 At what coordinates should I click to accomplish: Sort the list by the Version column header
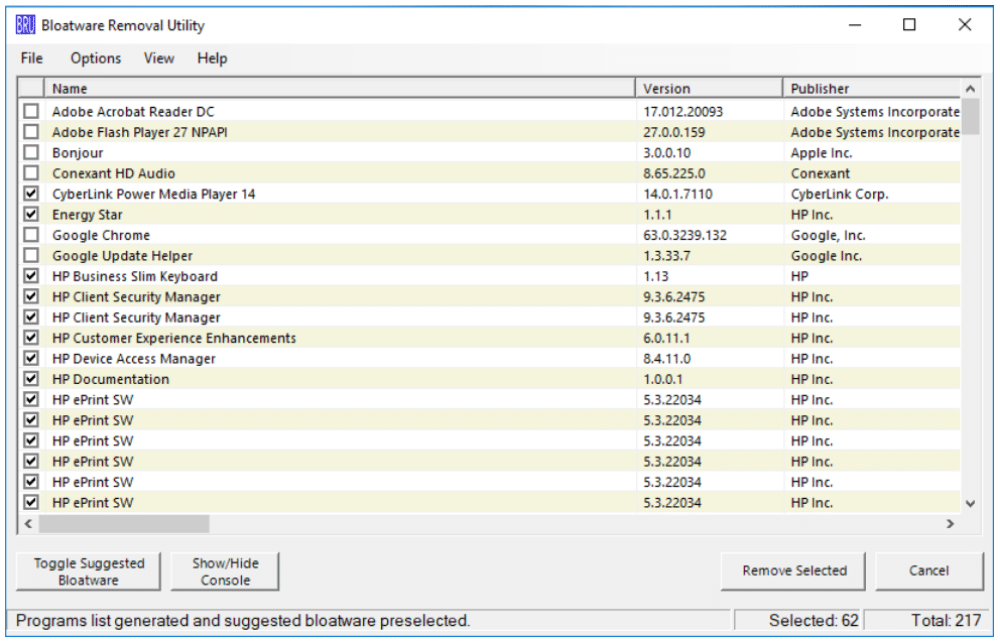(x=709, y=89)
